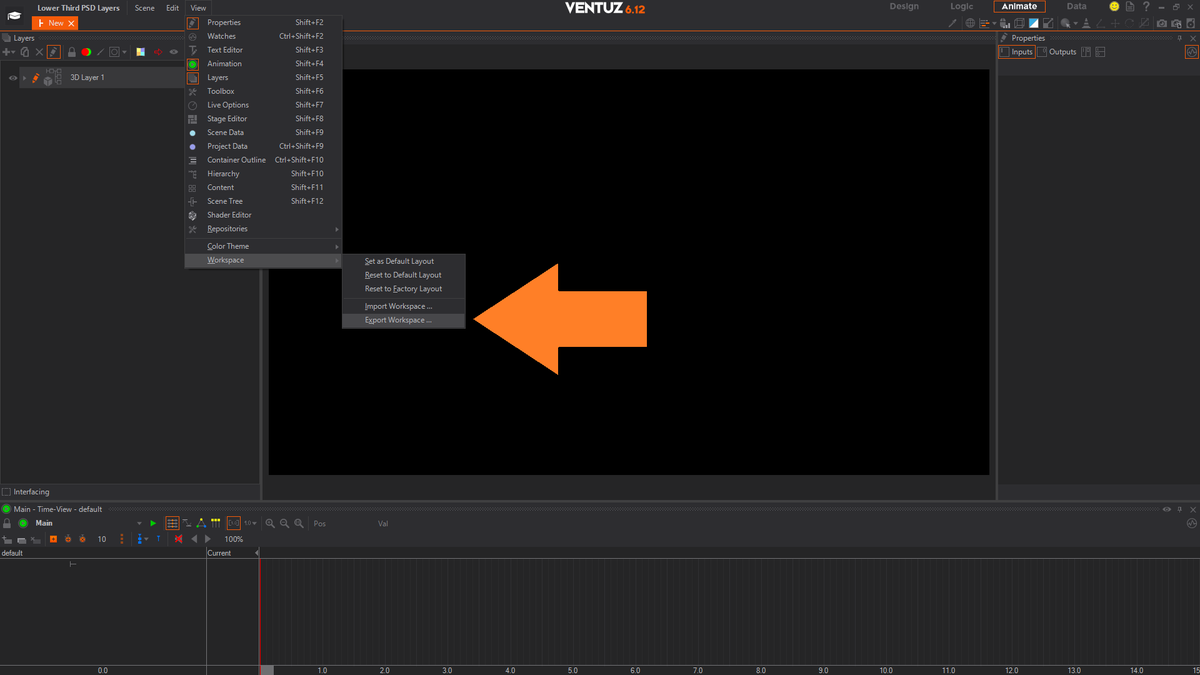The image size is (1200, 675).
Task: Toggle the green record circle beside Main
Action: [23, 523]
